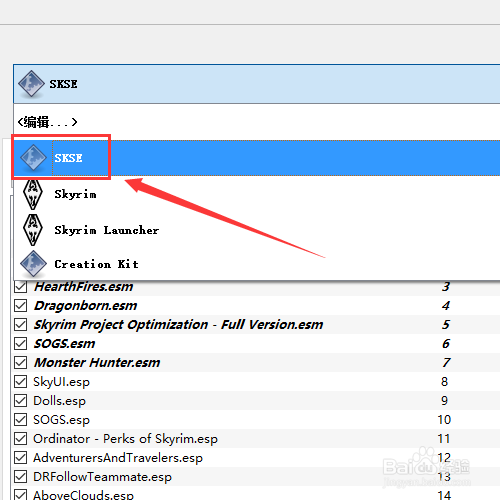500x500 pixels.
Task: Click priority number 10 cell
Action: [444, 420]
